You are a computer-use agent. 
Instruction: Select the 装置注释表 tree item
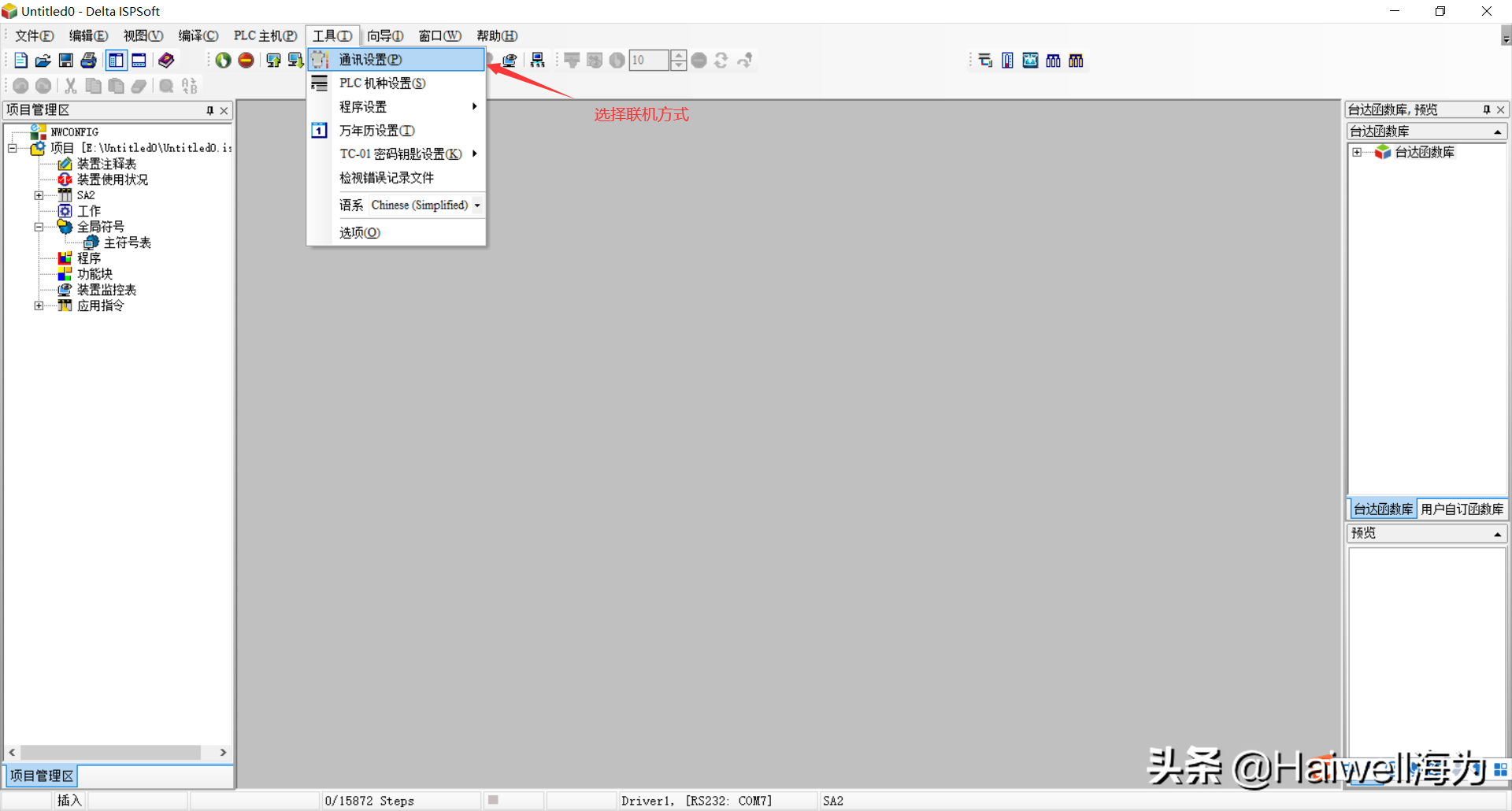(106, 164)
